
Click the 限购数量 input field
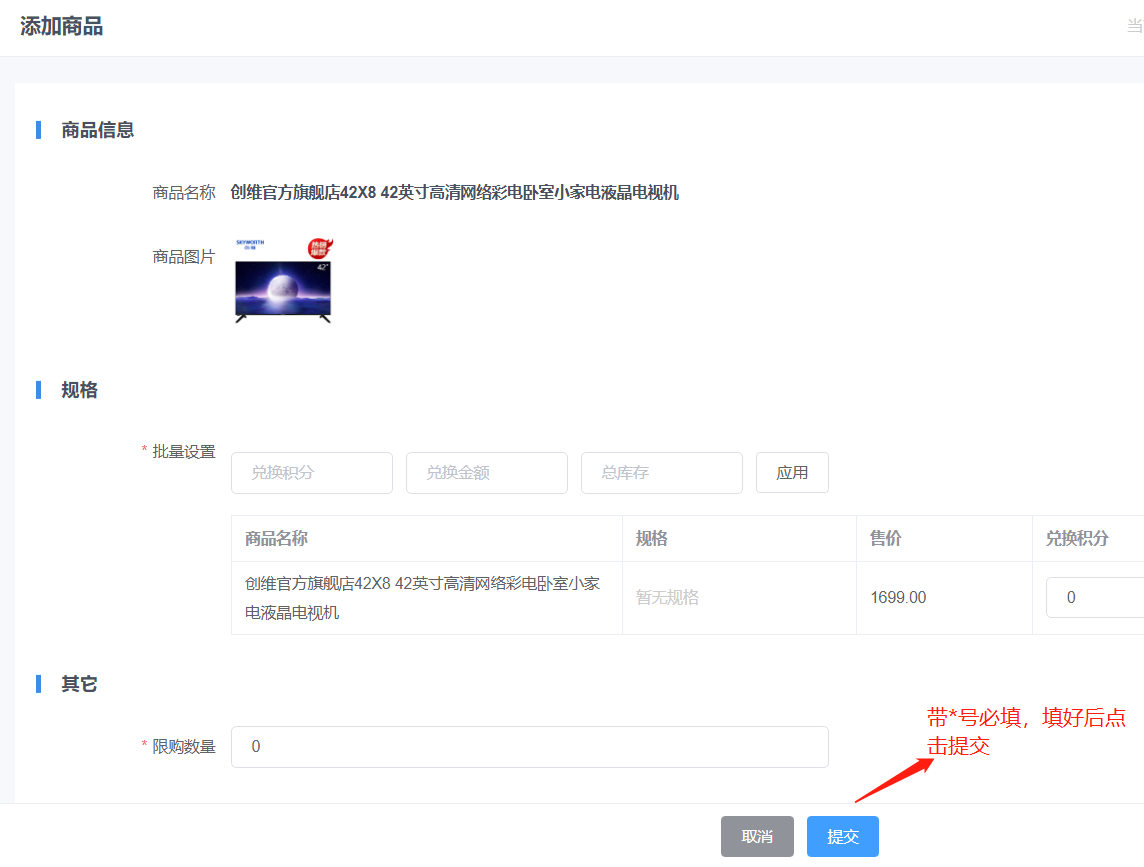(530, 747)
